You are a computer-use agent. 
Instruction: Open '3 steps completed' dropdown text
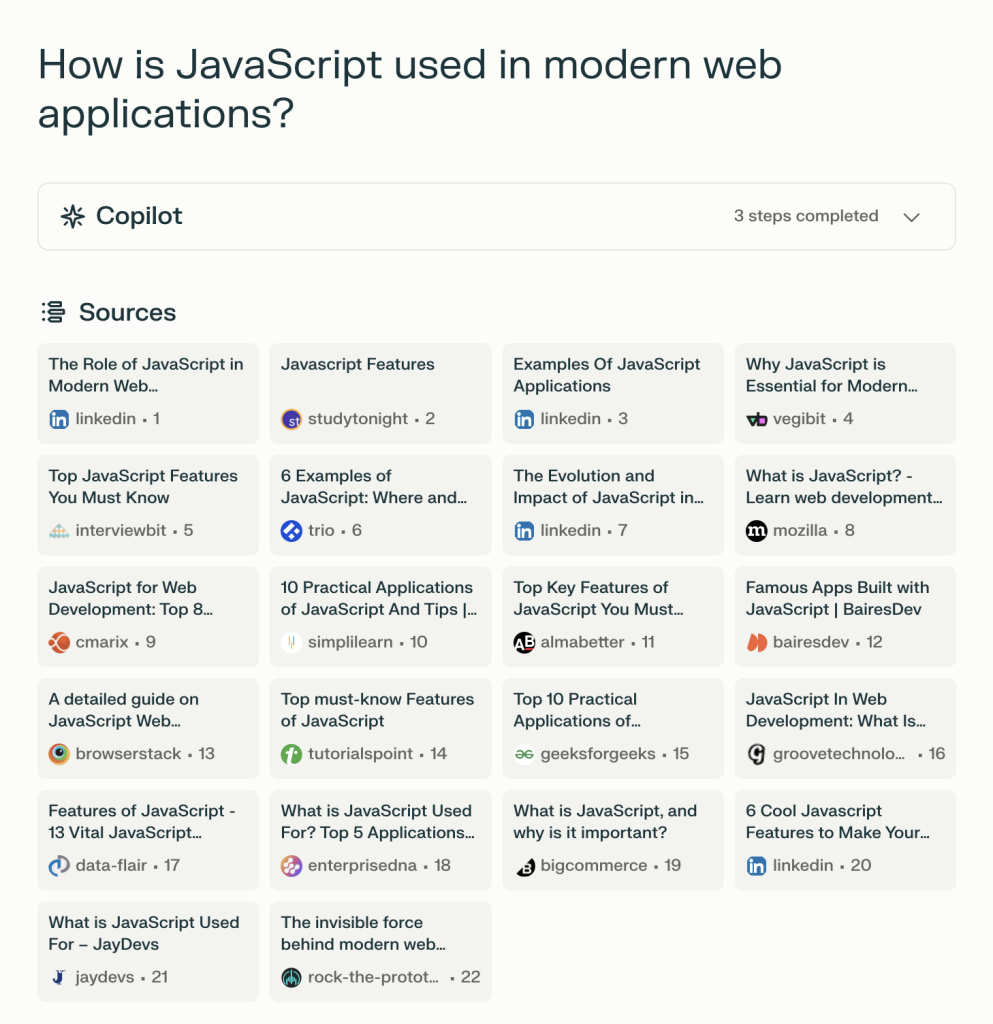[x=806, y=216]
